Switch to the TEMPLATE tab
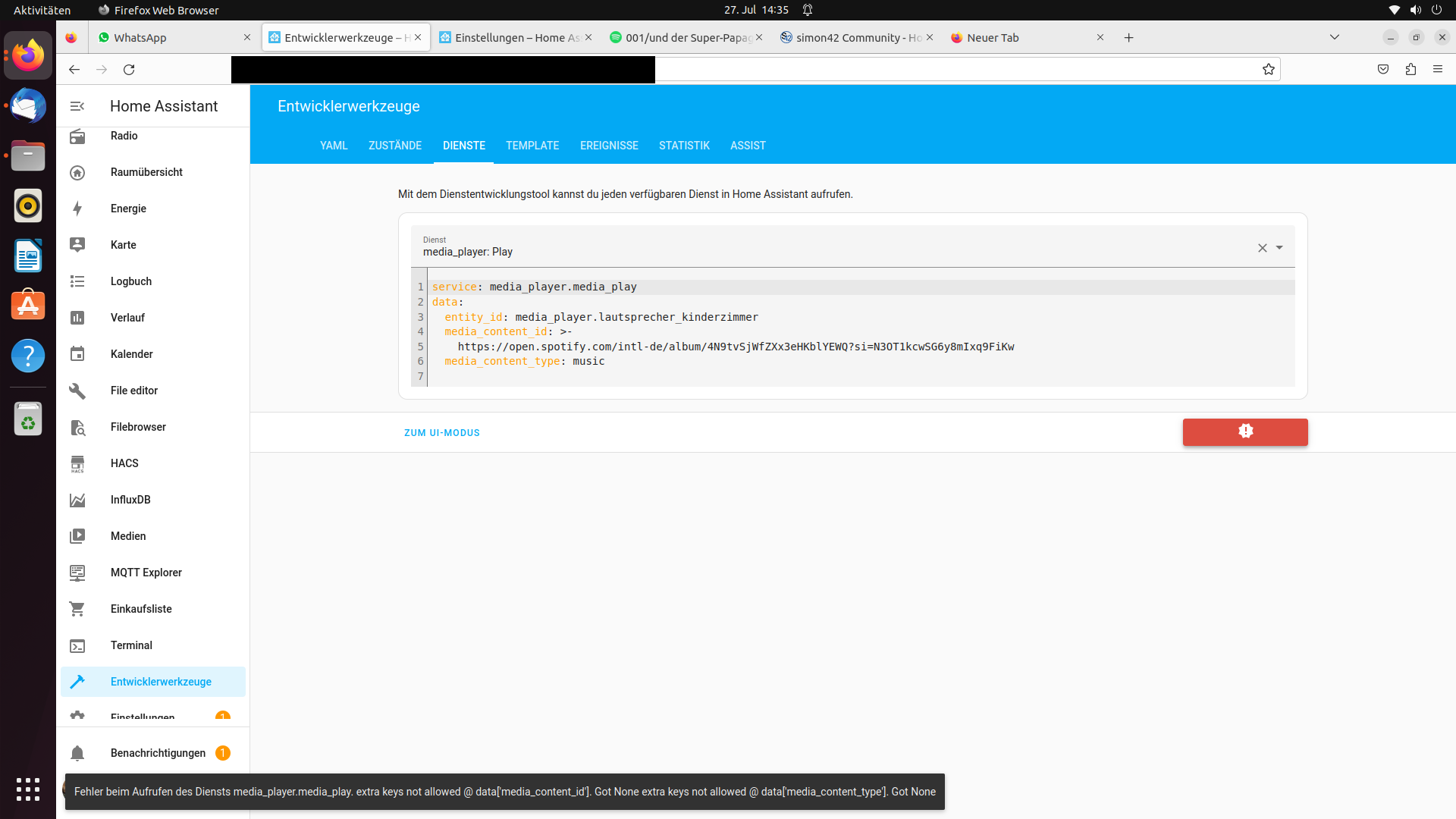This screenshot has width=1456, height=819. pos(532,146)
